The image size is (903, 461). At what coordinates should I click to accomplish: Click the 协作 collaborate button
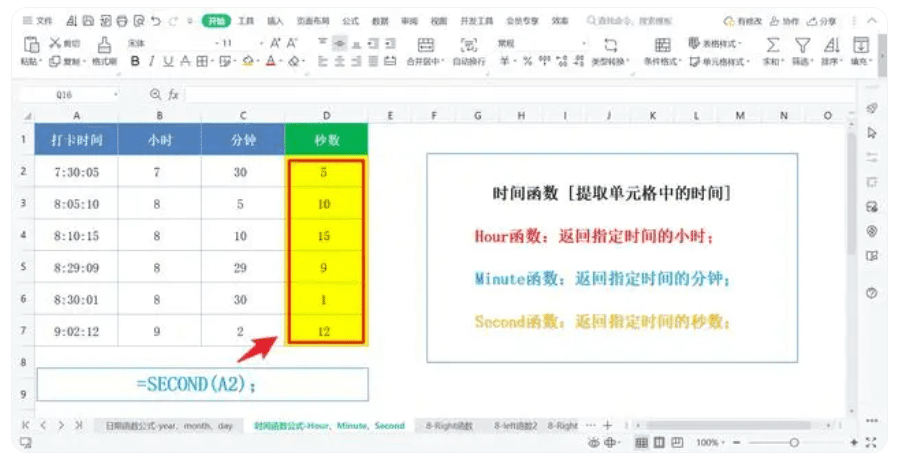tap(785, 20)
